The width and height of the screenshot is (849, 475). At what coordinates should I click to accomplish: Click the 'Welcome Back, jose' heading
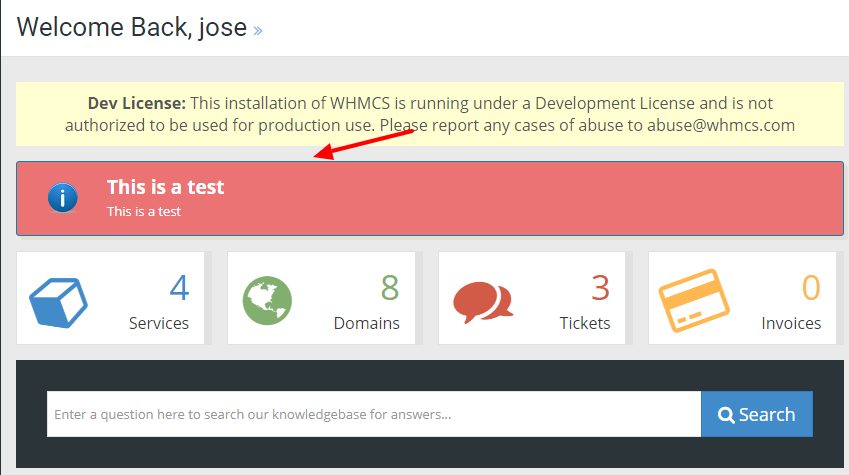[x=132, y=27]
